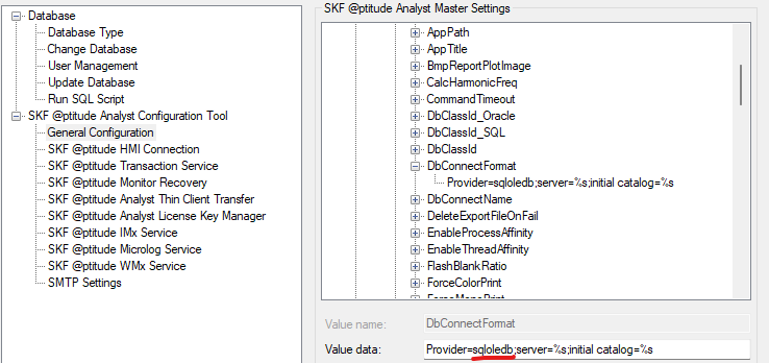Screen dimensions: 769x363
Task: Open User Management tree item
Action: pyautogui.click(x=93, y=66)
